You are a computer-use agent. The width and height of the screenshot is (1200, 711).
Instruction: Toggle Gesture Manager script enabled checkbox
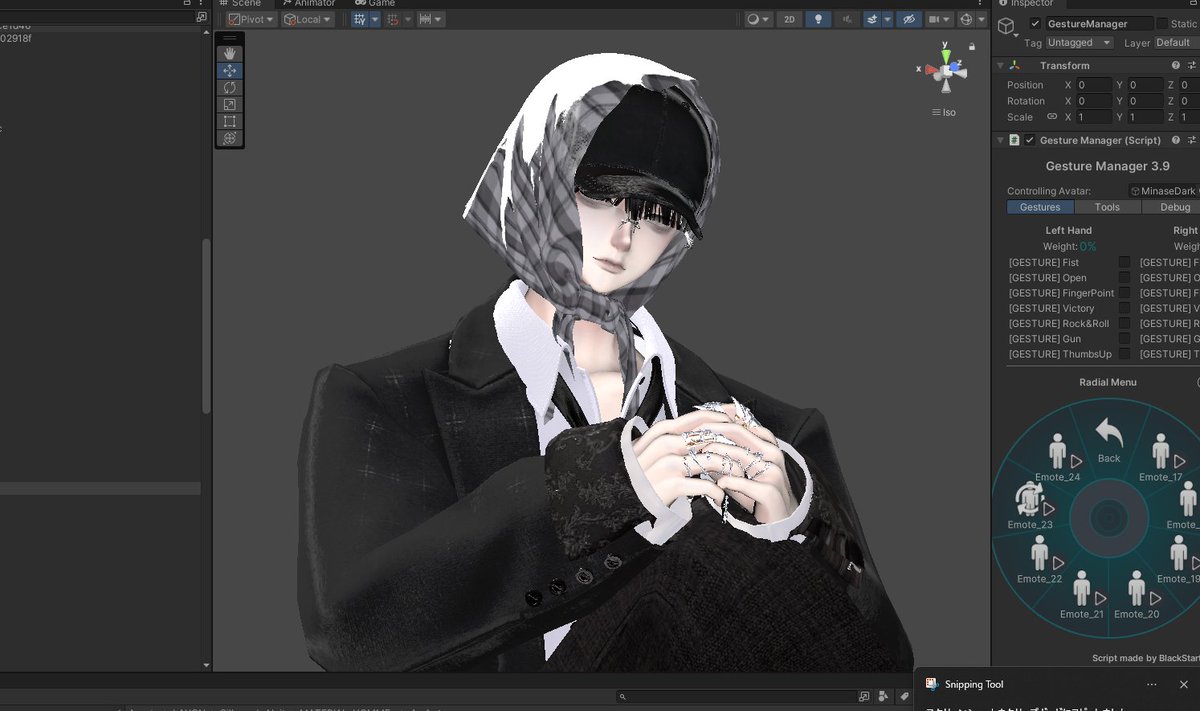pyautogui.click(x=1030, y=140)
